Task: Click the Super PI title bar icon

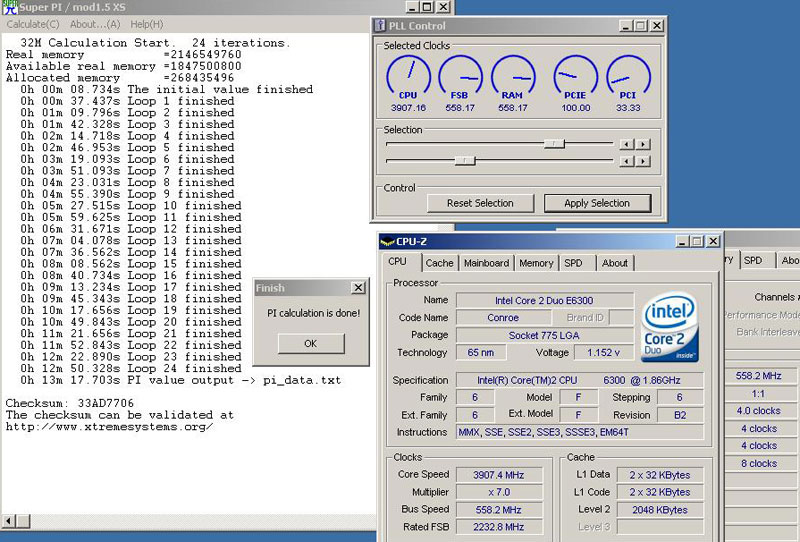Action: pyautogui.click(x=10, y=7)
